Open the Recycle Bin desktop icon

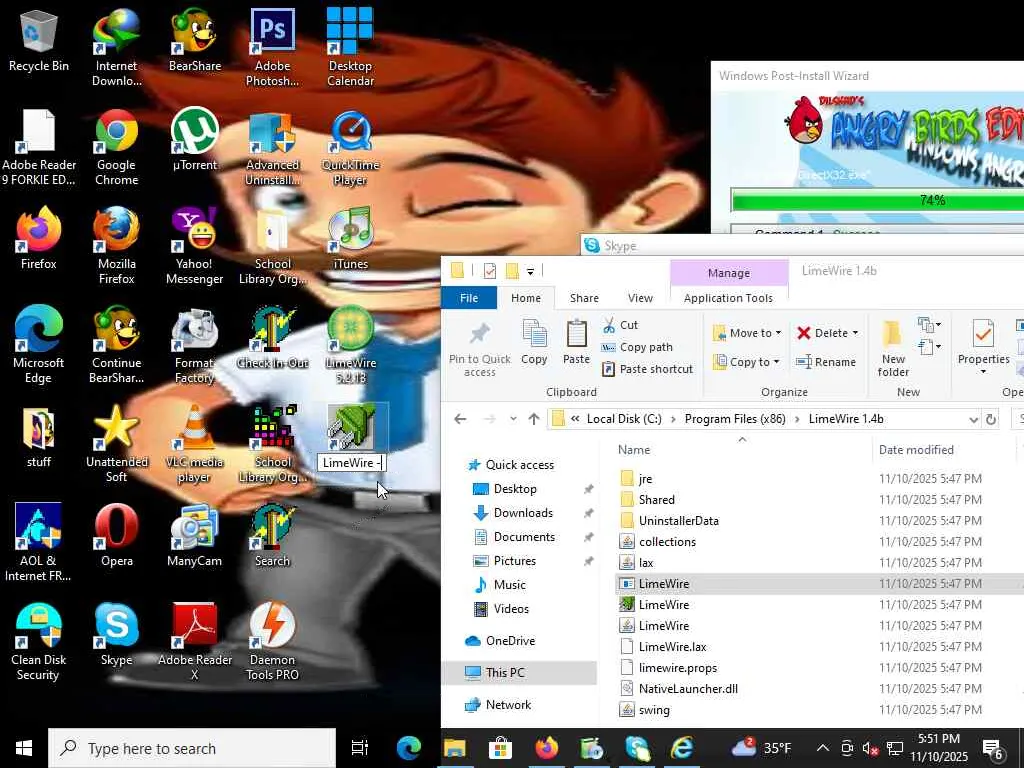39,40
